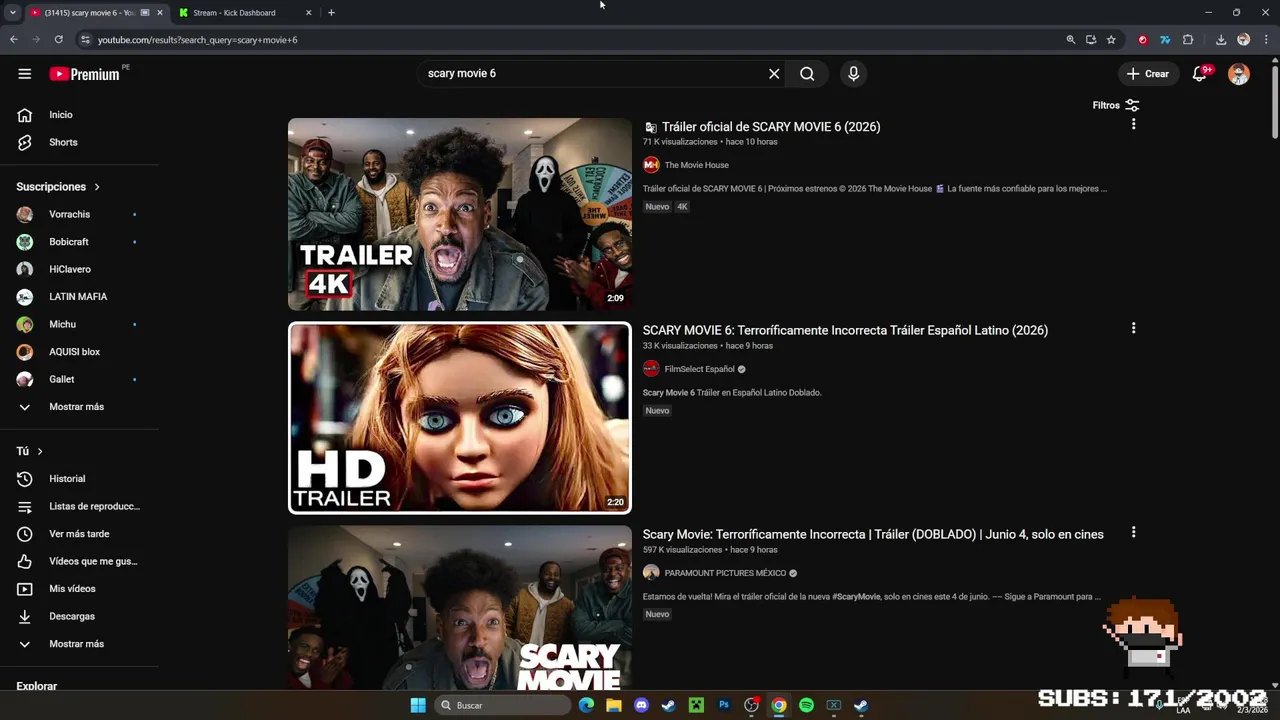
Task: Play the HD TRAILER doll thumbnail video
Action: [x=460, y=418]
